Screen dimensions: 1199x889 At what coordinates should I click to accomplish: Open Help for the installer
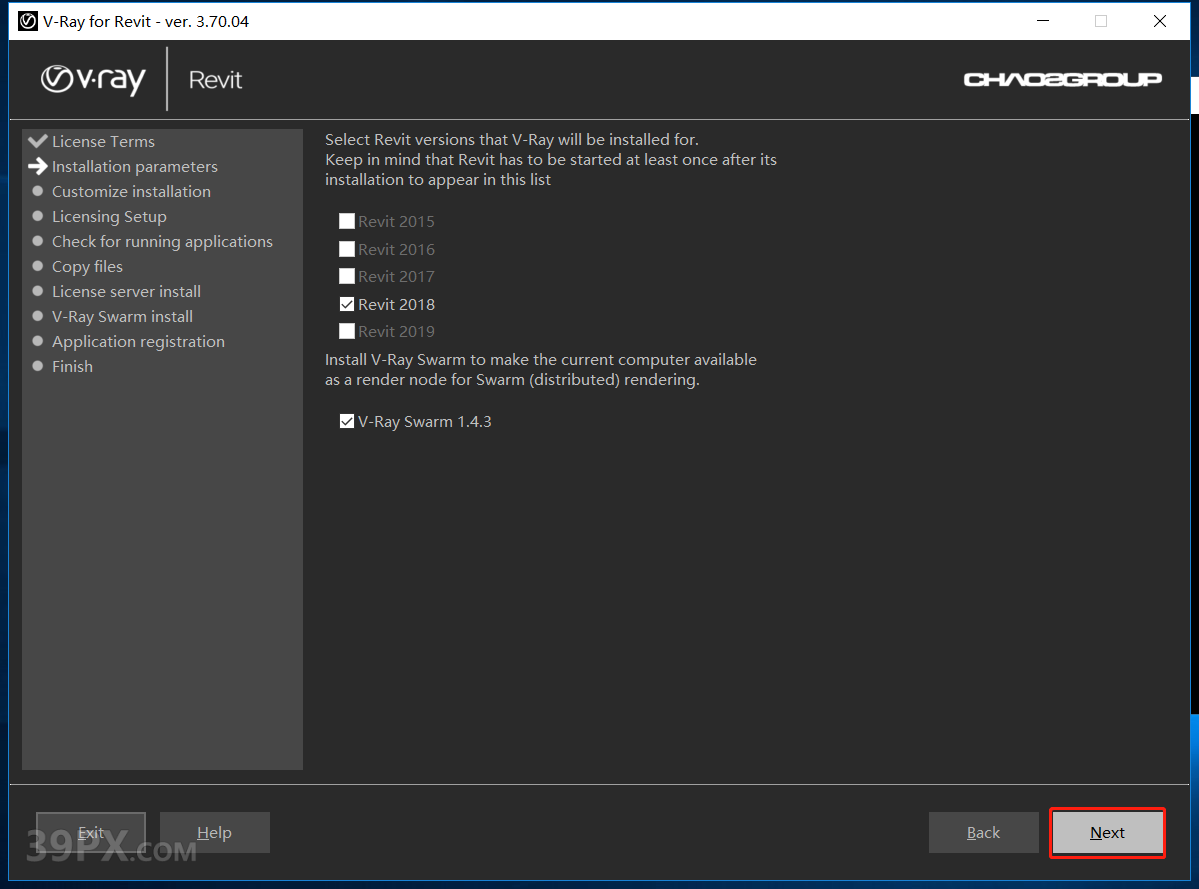point(214,832)
